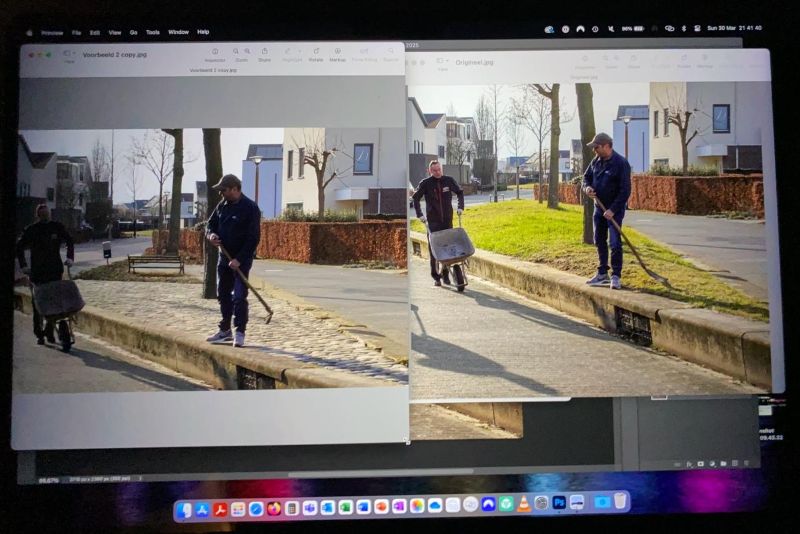Share the Voorbeeld 2 copy image
Image resolution: width=800 pixels, height=534 pixels.
tap(264, 52)
